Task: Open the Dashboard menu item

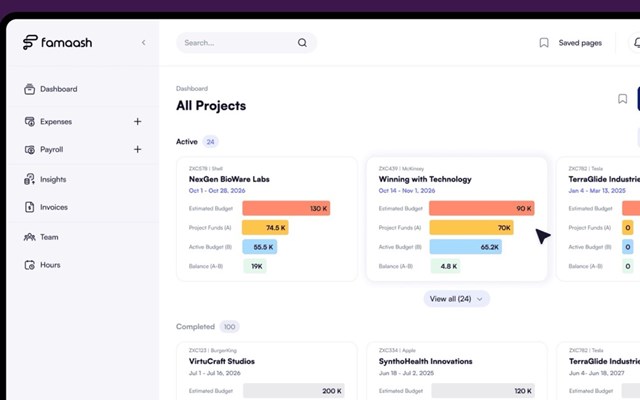Action: 58,89
